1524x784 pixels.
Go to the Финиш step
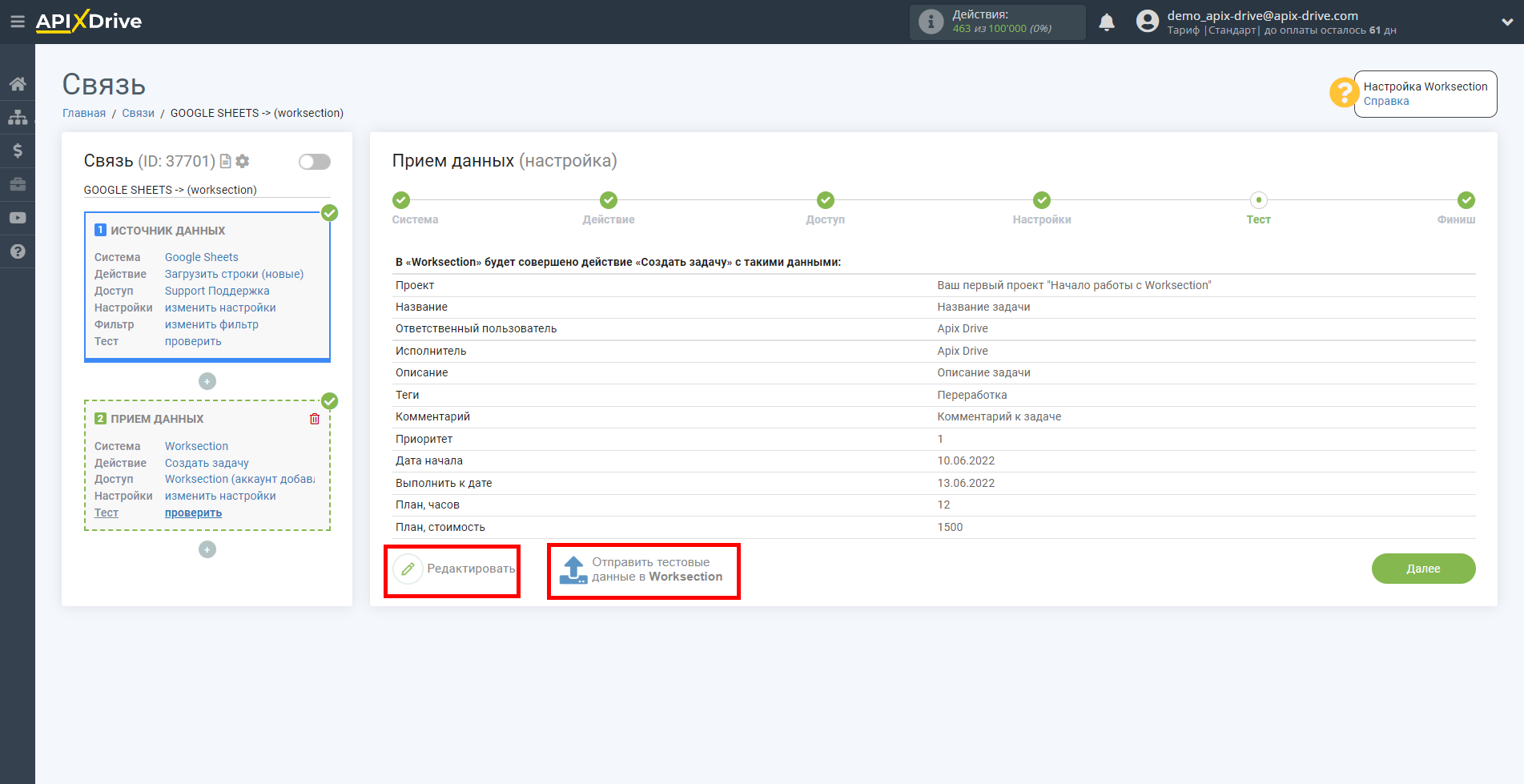(1466, 200)
